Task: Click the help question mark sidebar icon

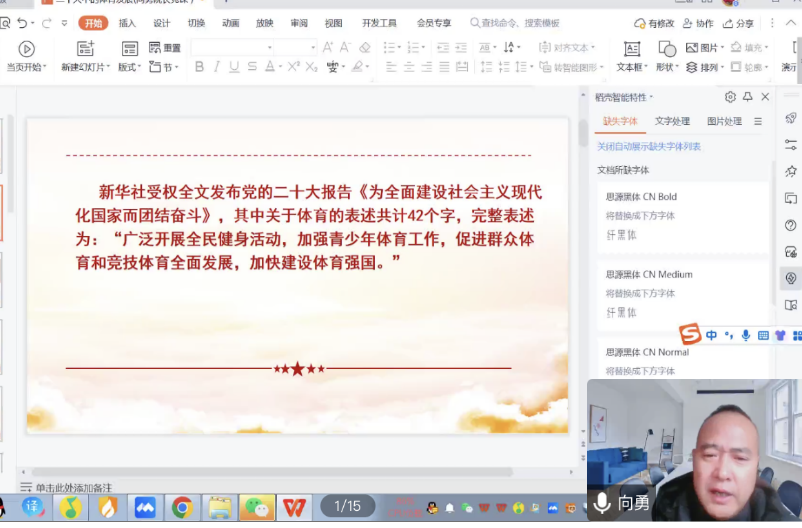Action: pyautogui.click(x=790, y=225)
